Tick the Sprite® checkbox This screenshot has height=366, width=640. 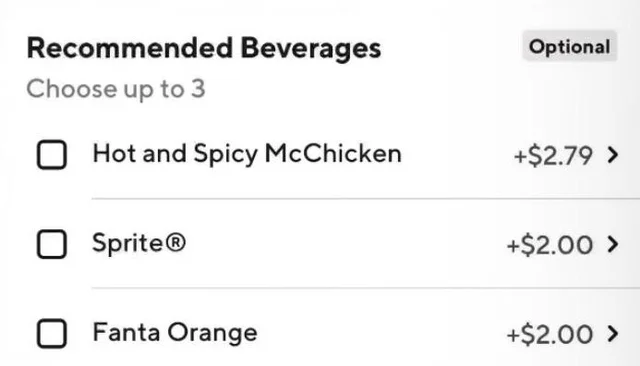point(52,244)
